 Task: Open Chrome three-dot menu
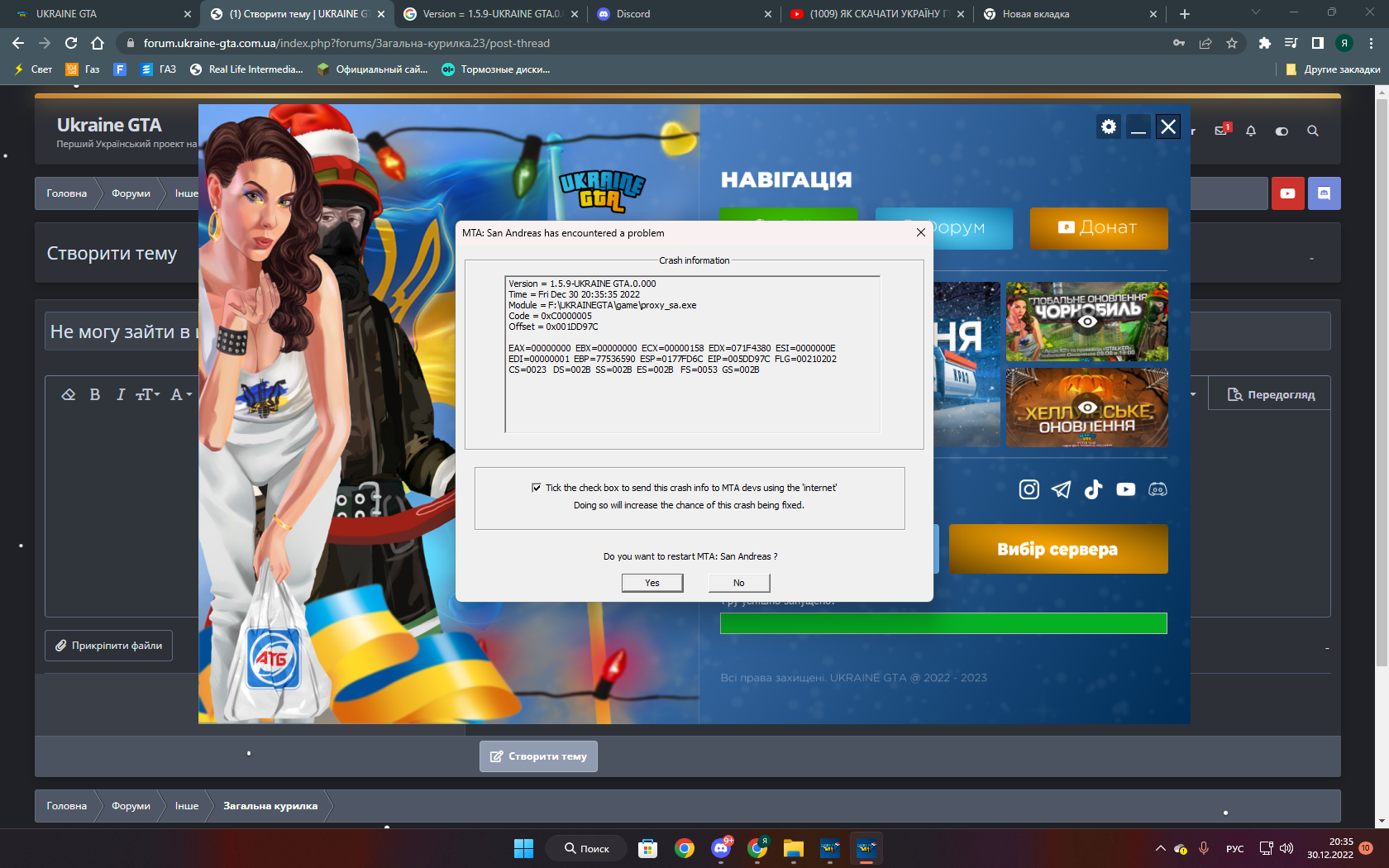click(1371, 43)
